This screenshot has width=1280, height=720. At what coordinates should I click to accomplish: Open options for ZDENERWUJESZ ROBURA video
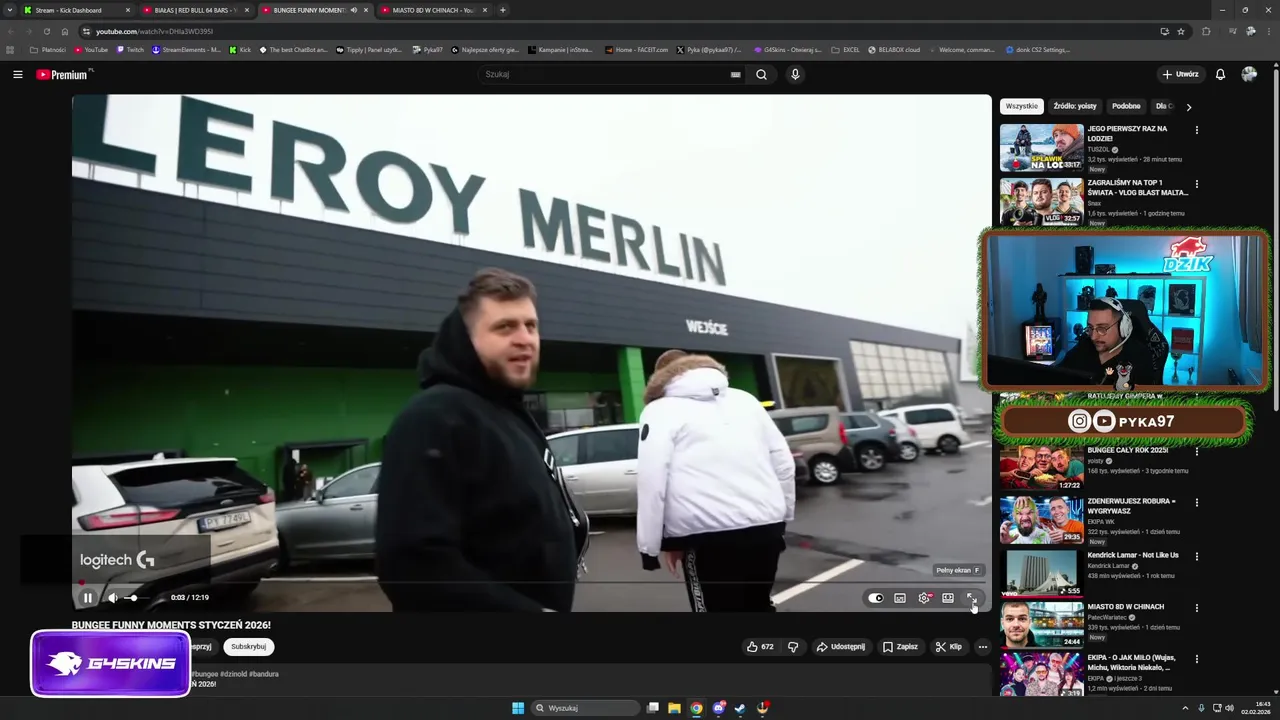click(1196, 502)
